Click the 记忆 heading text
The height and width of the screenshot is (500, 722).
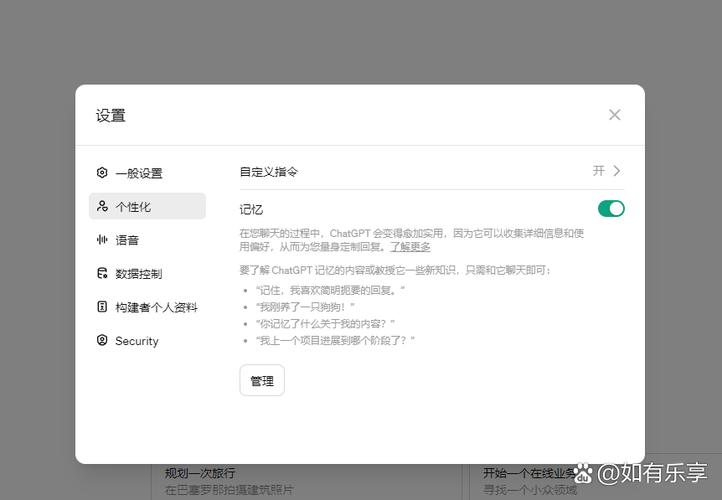pos(251,209)
